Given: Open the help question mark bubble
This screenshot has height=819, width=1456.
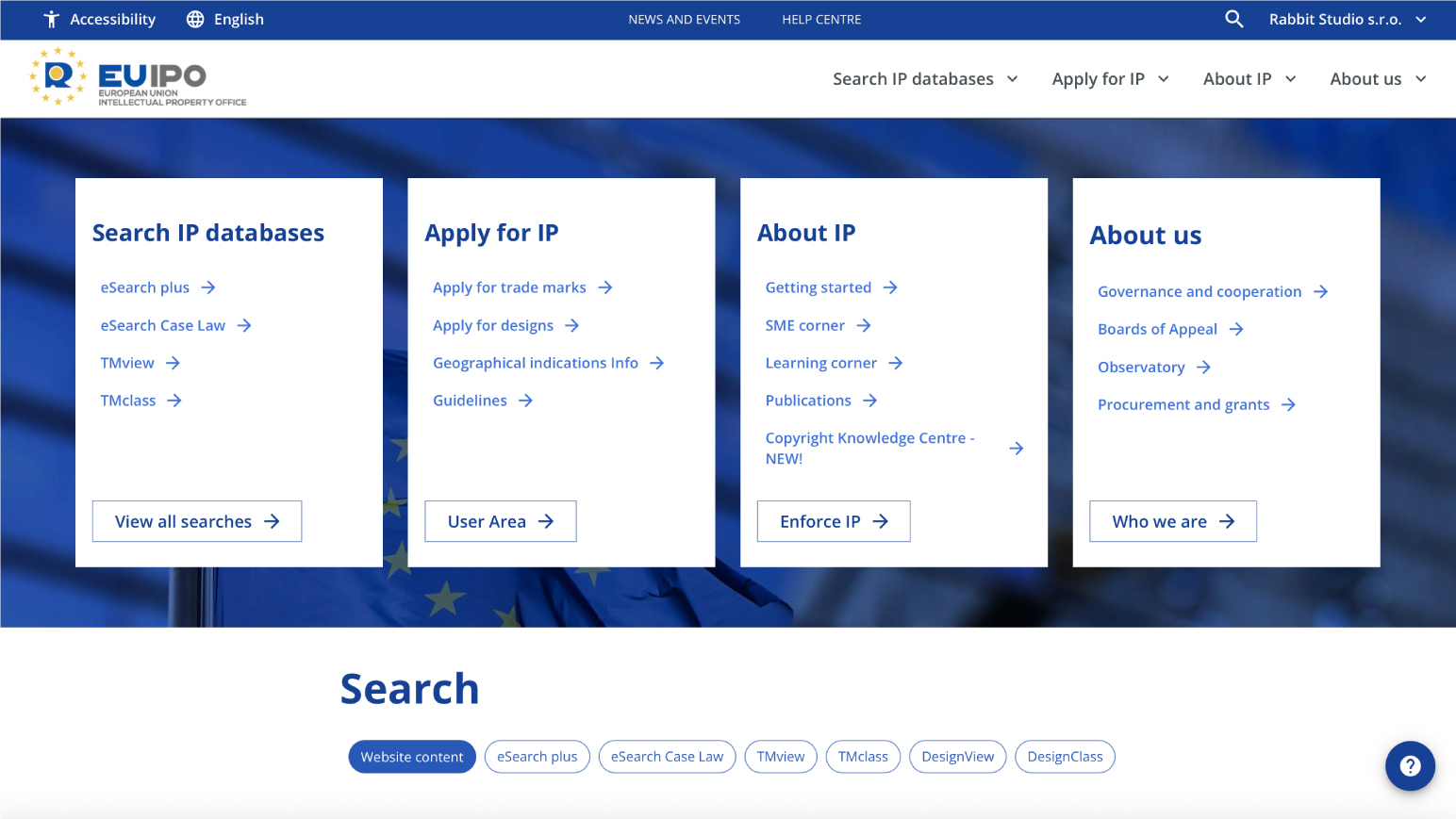Looking at the screenshot, I should (1410, 766).
